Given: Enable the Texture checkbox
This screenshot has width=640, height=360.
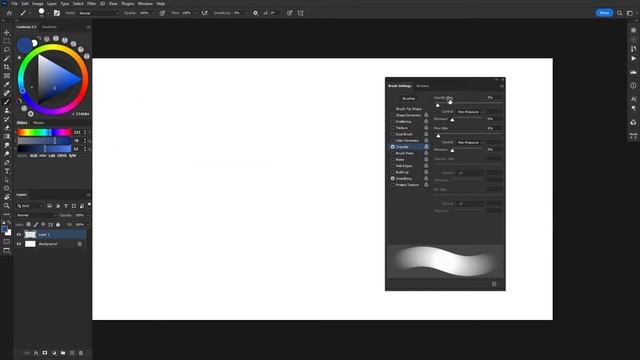Looking at the screenshot, I should 393,128.
